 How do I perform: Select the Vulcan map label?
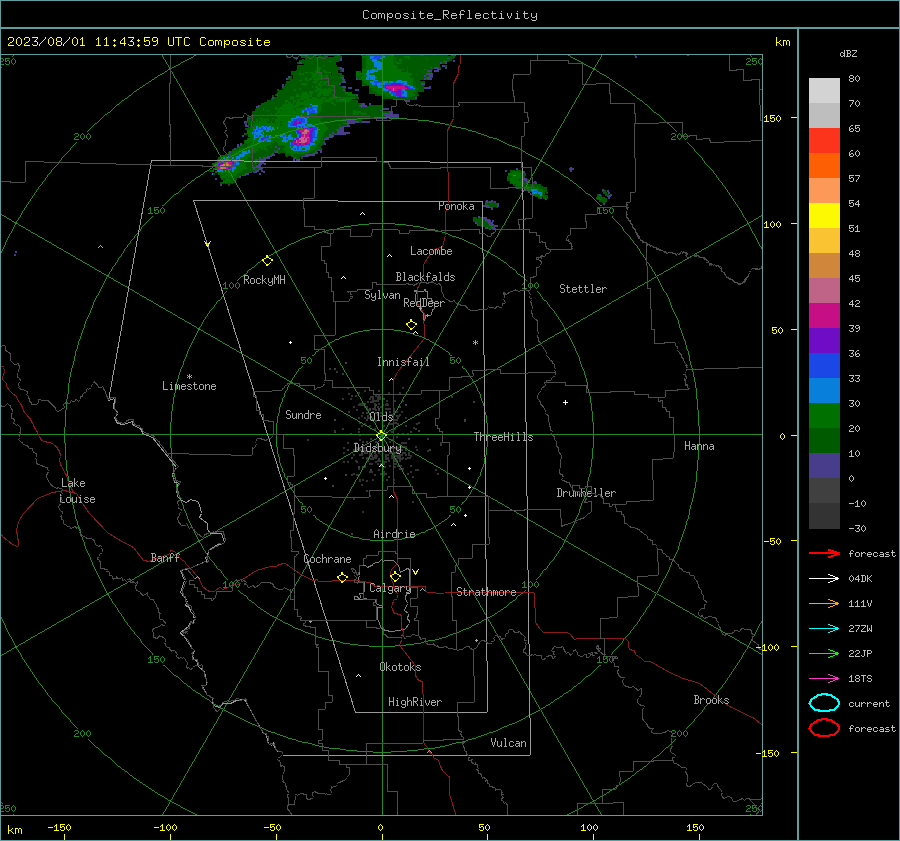point(508,743)
